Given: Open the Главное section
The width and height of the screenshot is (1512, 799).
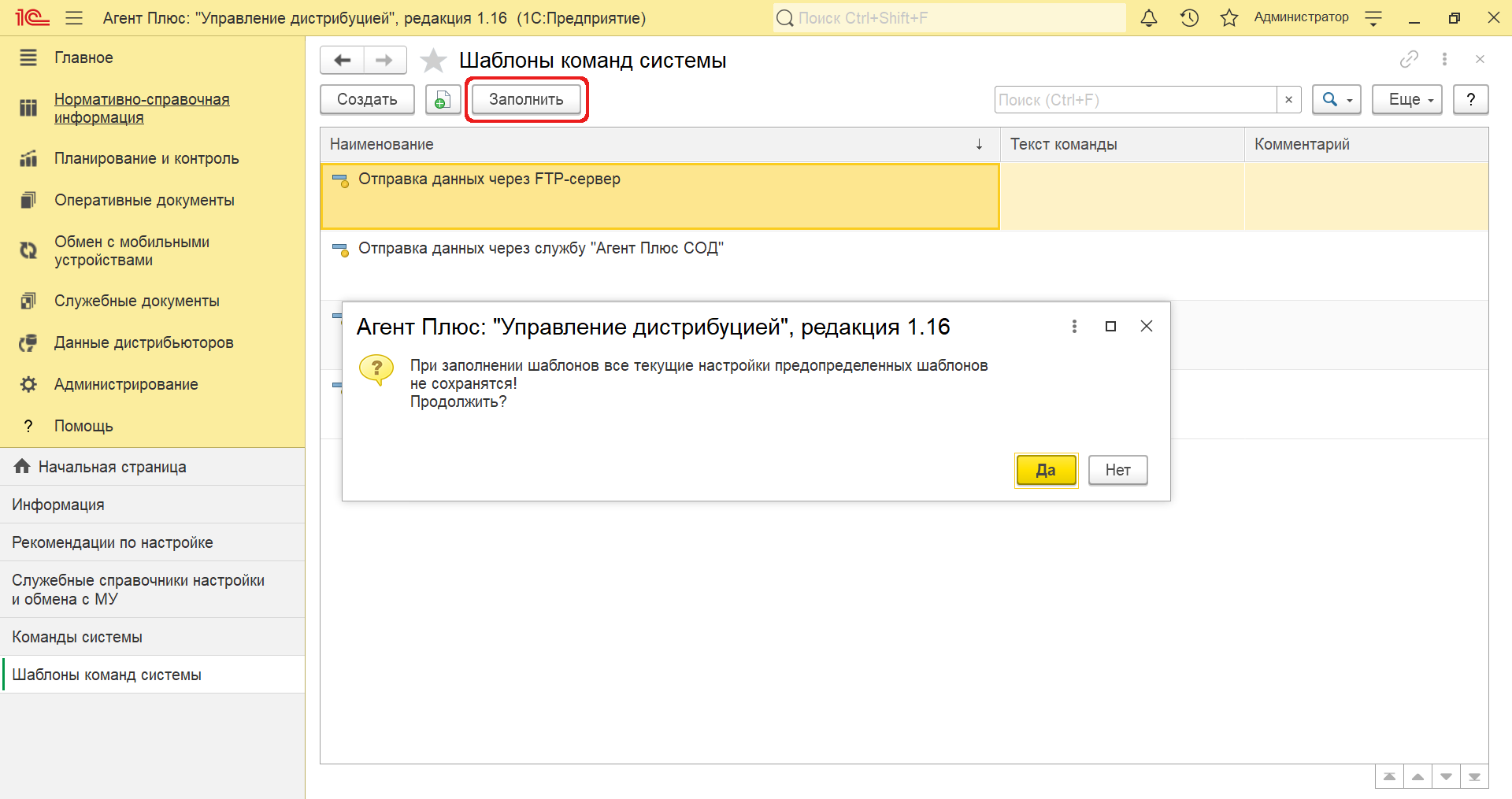Looking at the screenshot, I should [x=83, y=57].
